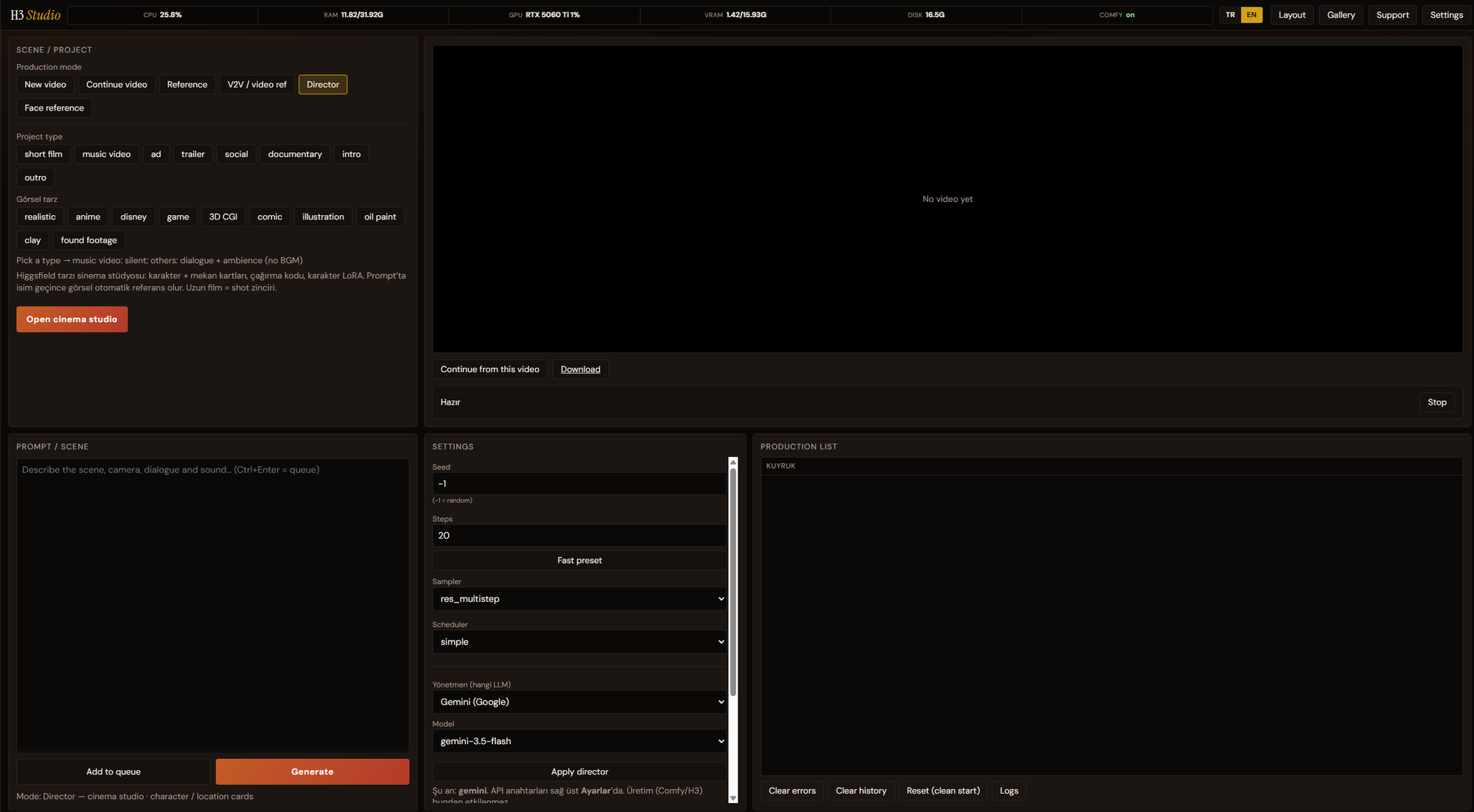Clear errors in production list

point(792,791)
